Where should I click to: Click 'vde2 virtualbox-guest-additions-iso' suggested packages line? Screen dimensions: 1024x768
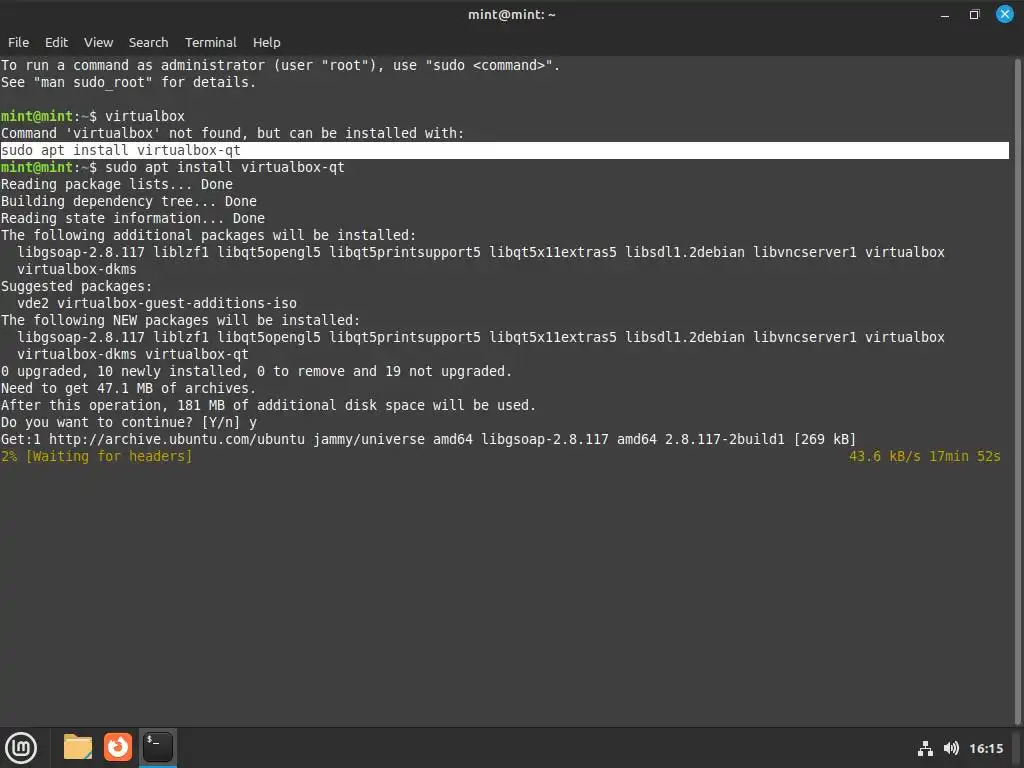coord(157,303)
